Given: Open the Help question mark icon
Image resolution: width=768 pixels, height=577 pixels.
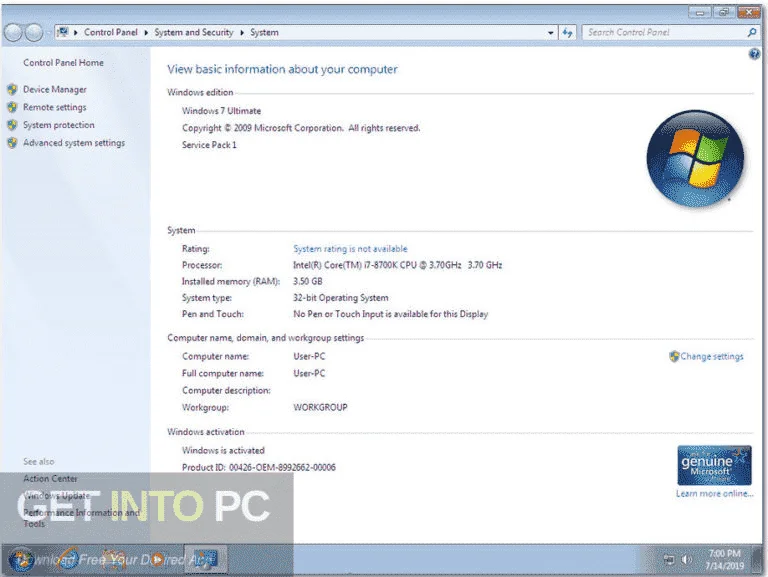Looking at the screenshot, I should 754,54.
